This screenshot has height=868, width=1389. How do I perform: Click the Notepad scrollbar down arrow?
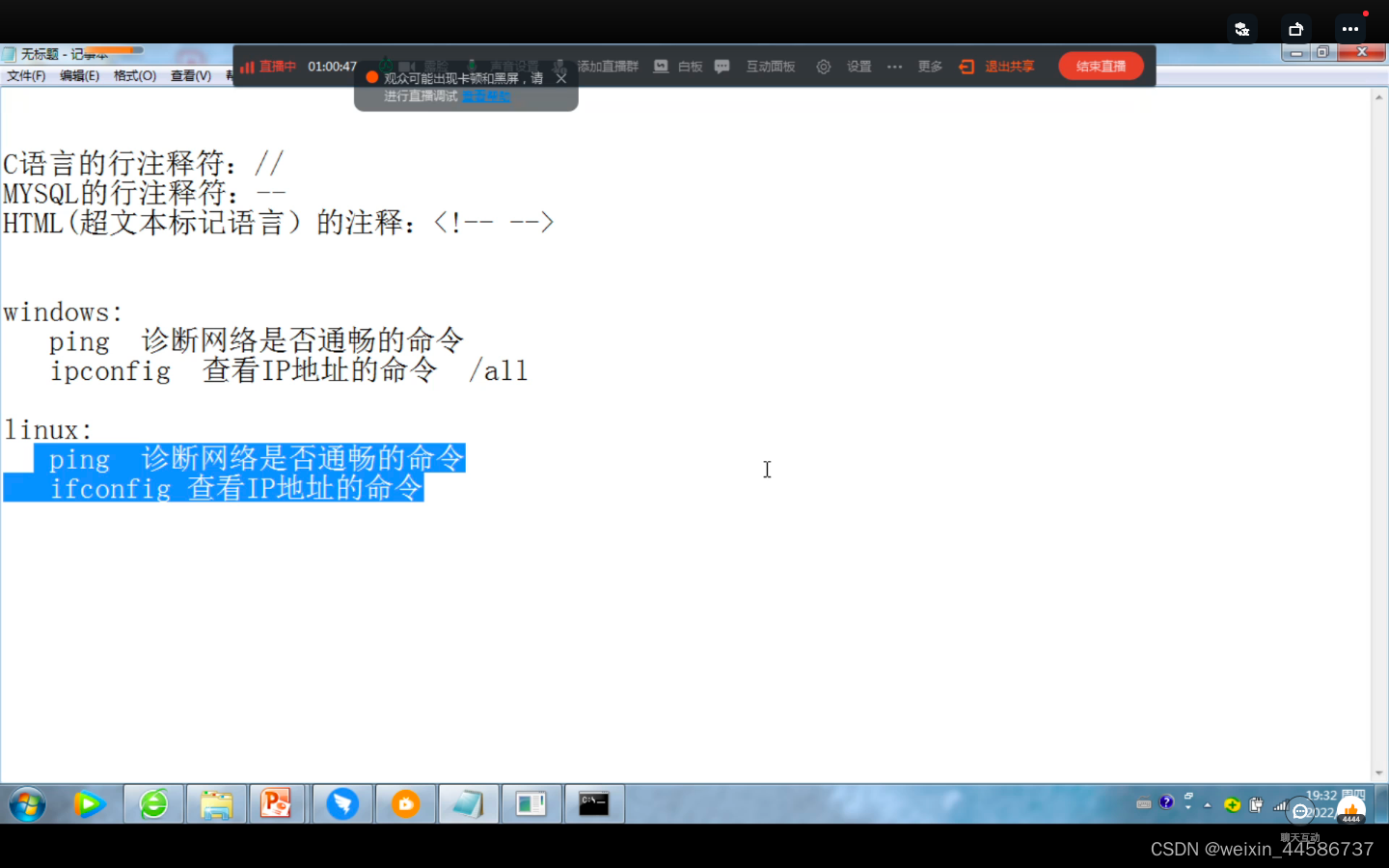click(x=1379, y=773)
